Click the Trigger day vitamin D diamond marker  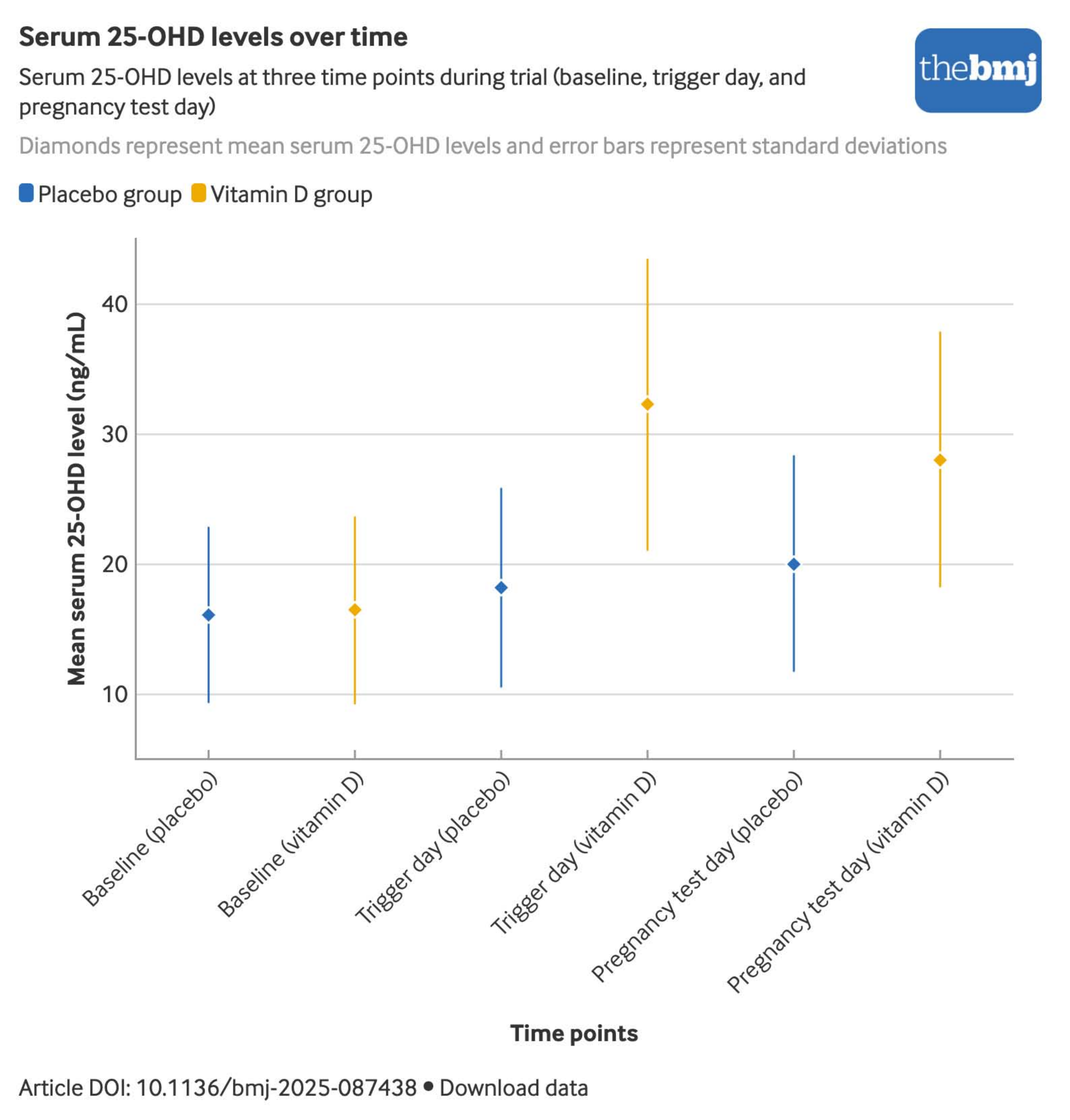[648, 405]
